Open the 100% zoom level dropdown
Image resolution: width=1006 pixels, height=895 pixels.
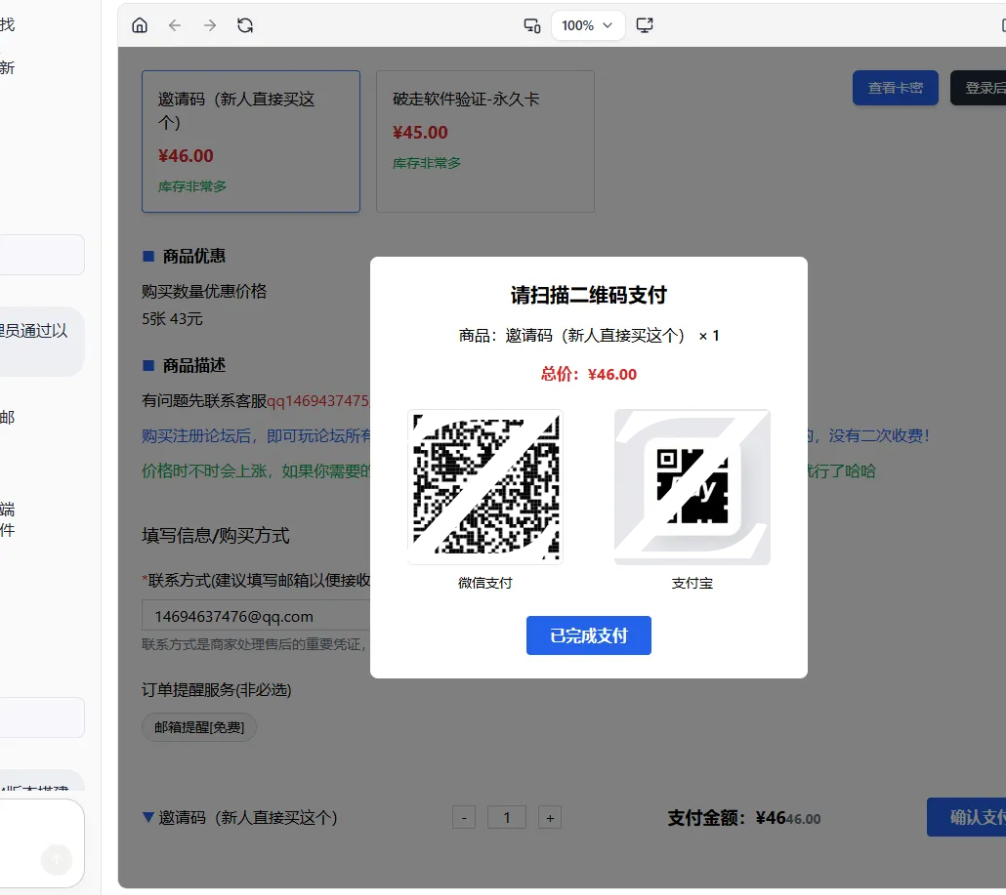588,26
